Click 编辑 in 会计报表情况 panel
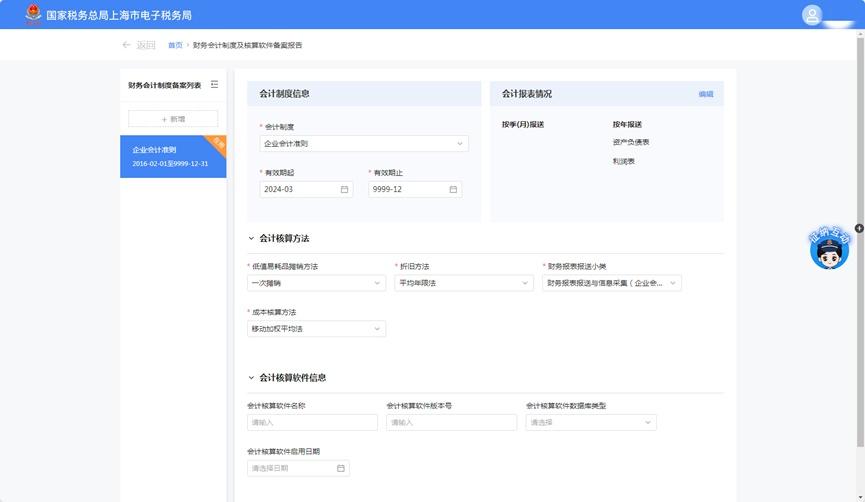865x502 pixels. (x=706, y=94)
